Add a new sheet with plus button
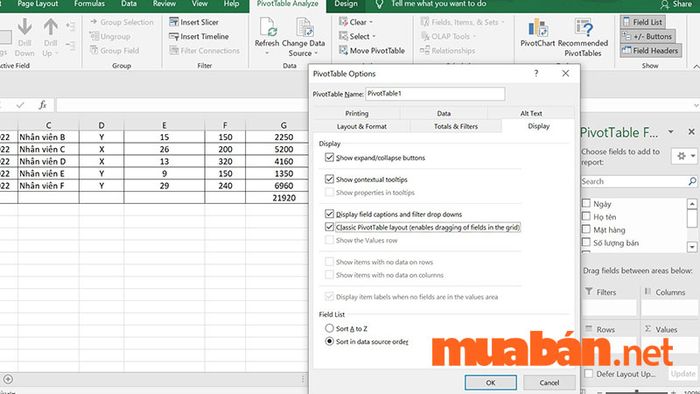This screenshot has width=700, height=394. click(8, 379)
